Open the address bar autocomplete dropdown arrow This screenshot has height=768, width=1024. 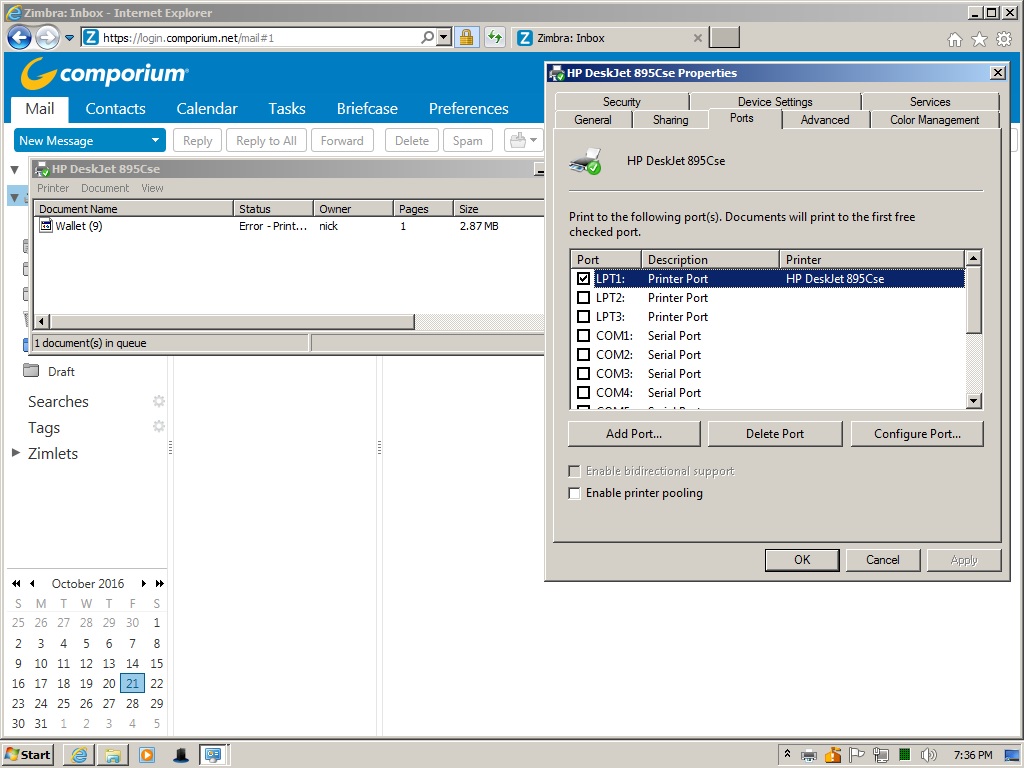coord(444,37)
